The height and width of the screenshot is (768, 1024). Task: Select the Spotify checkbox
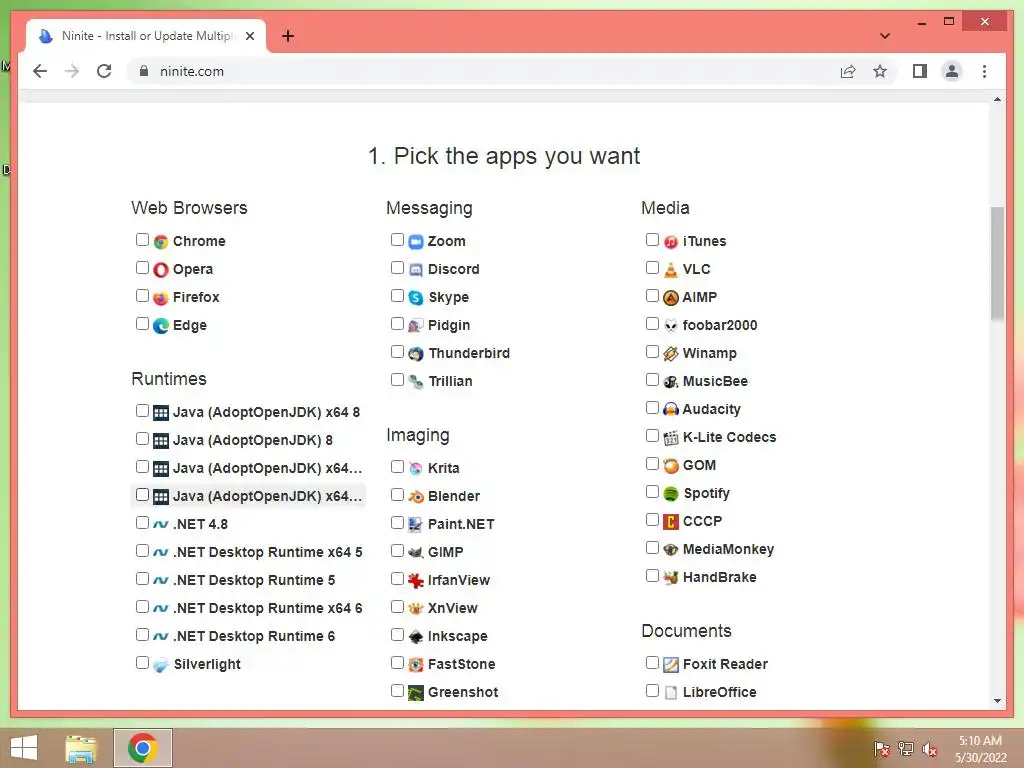pos(652,492)
